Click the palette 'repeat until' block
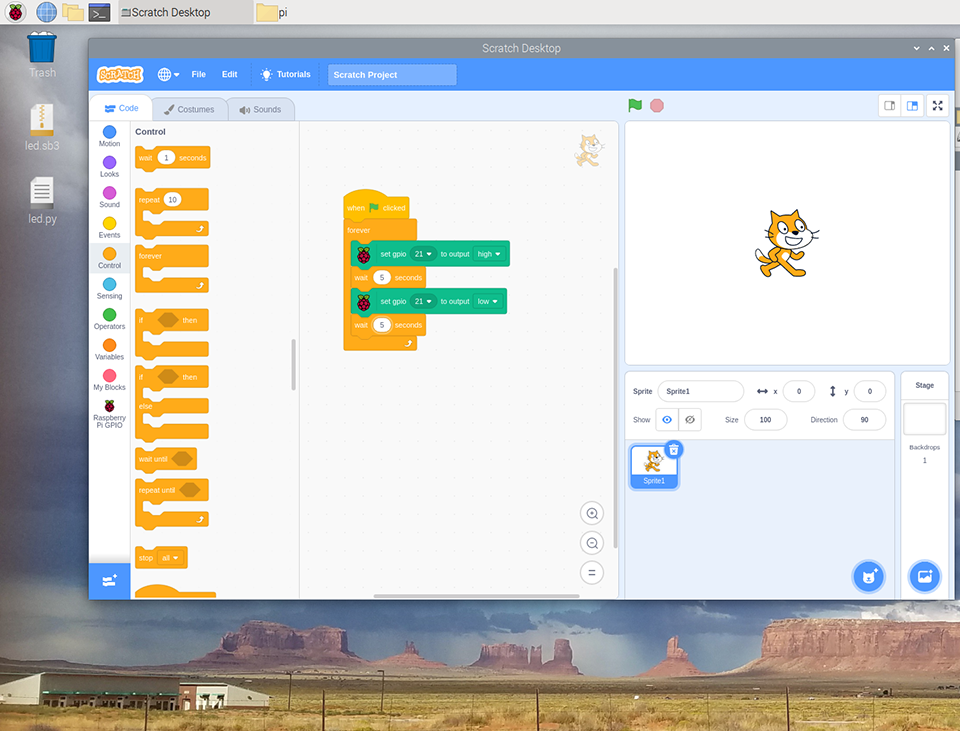This screenshot has height=731, width=960. pos(172,504)
